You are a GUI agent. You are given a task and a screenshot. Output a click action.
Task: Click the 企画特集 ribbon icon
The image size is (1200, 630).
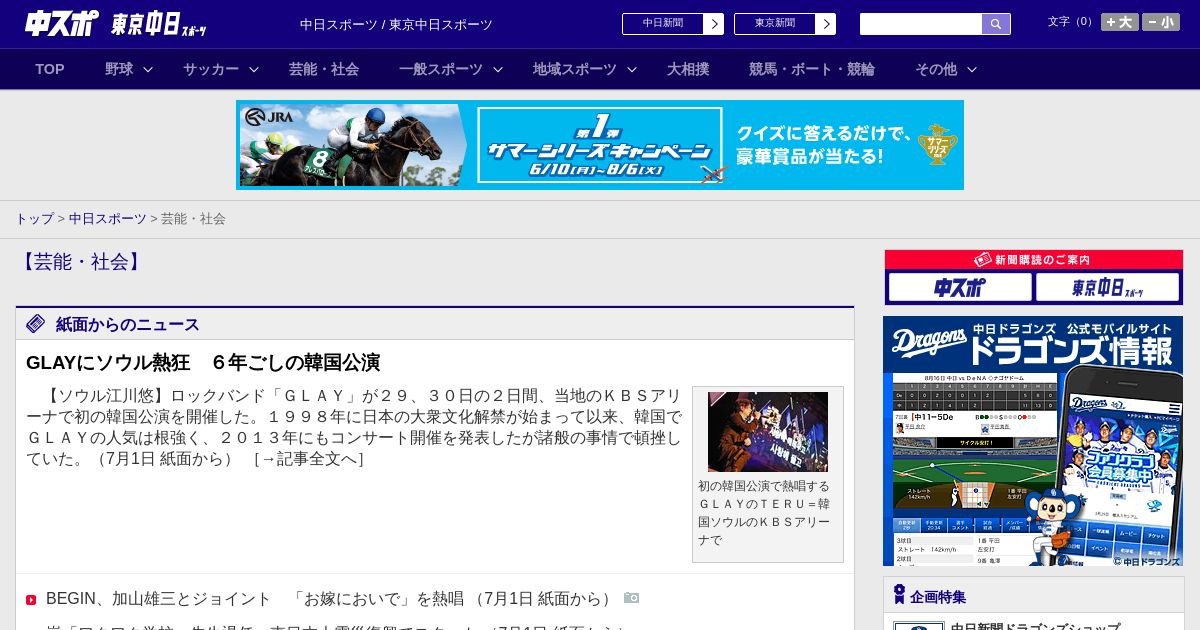click(899, 595)
